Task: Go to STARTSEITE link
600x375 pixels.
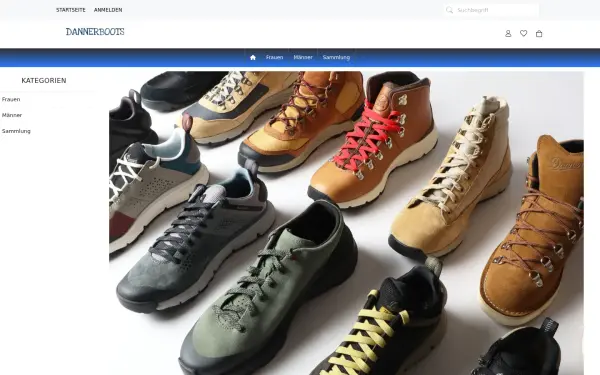Action: [71, 10]
